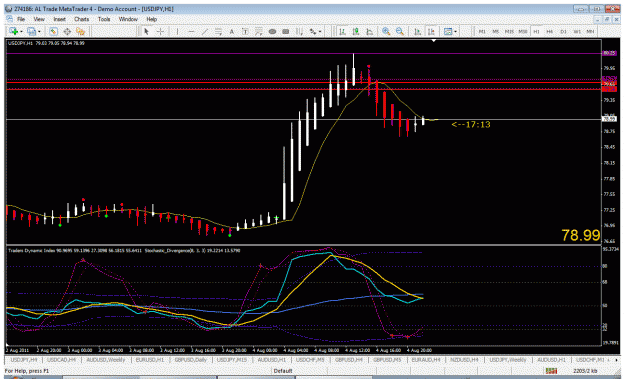Open the Charts menu

(81, 19)
